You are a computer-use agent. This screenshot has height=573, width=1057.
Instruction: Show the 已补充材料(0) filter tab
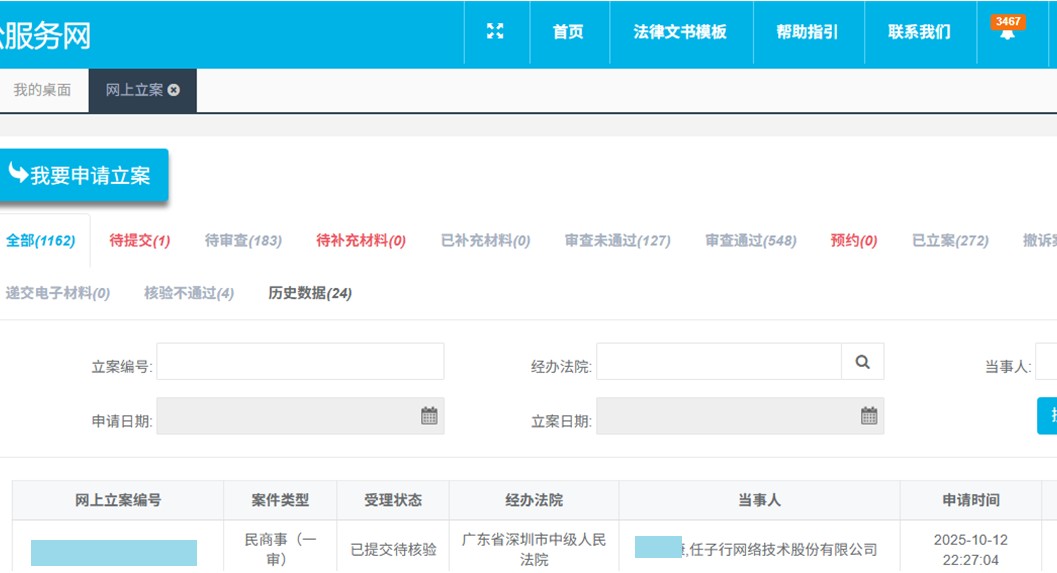click(485, 241)
